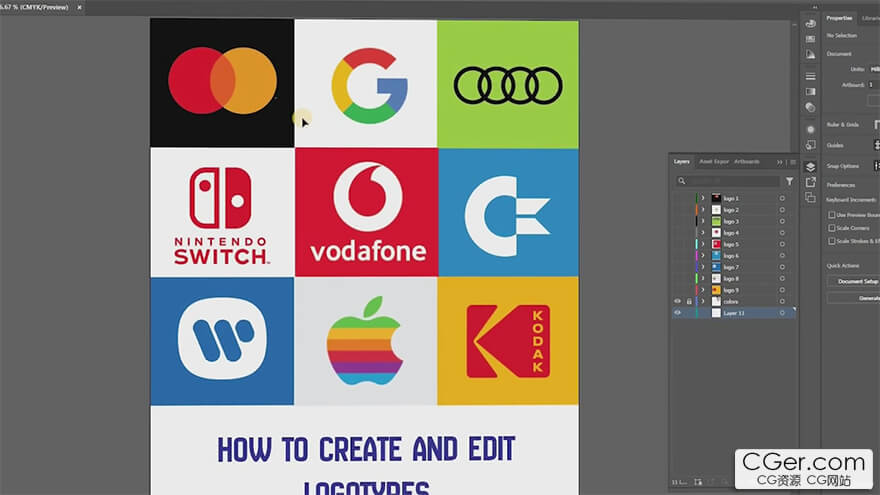The image size is (880, 495).
Task: Expand the logo 6 layer
Action: coord(703,255)
